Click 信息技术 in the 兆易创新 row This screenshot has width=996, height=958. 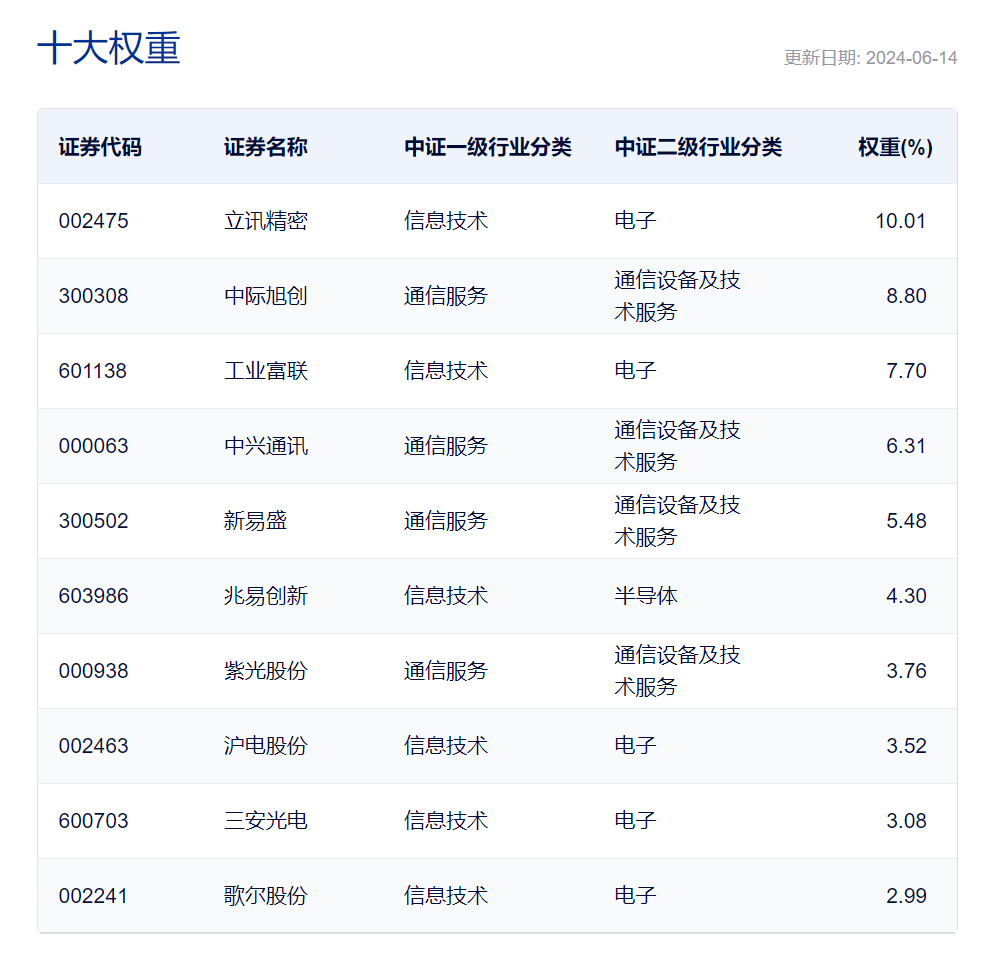(x=446, y=596)
